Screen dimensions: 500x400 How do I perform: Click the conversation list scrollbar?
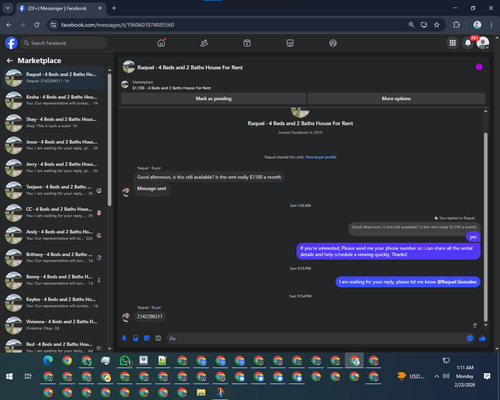click(x=110, y=140)
